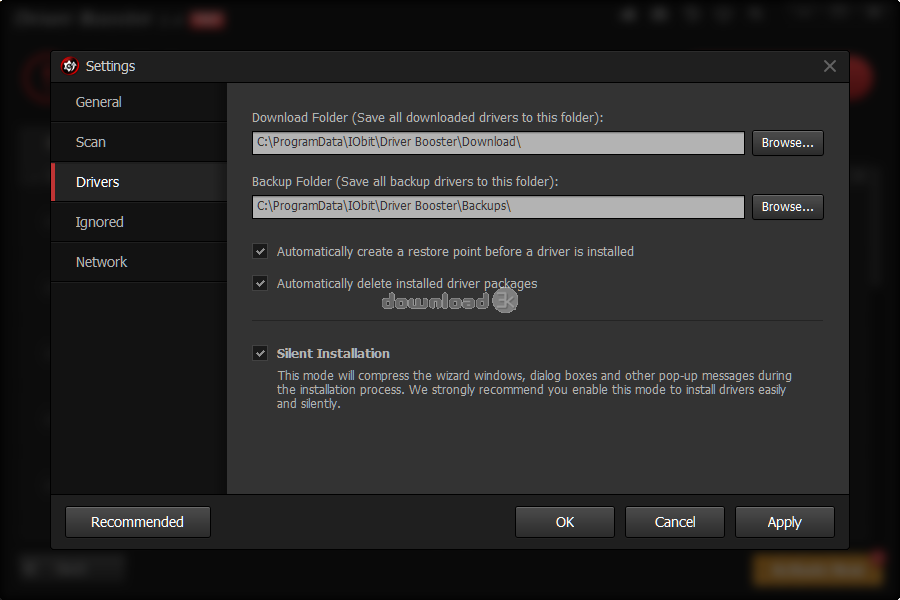Click the Driver Booster logo in title bar
Viewport: 900px width, 600px height.
[x=69, y=66]
